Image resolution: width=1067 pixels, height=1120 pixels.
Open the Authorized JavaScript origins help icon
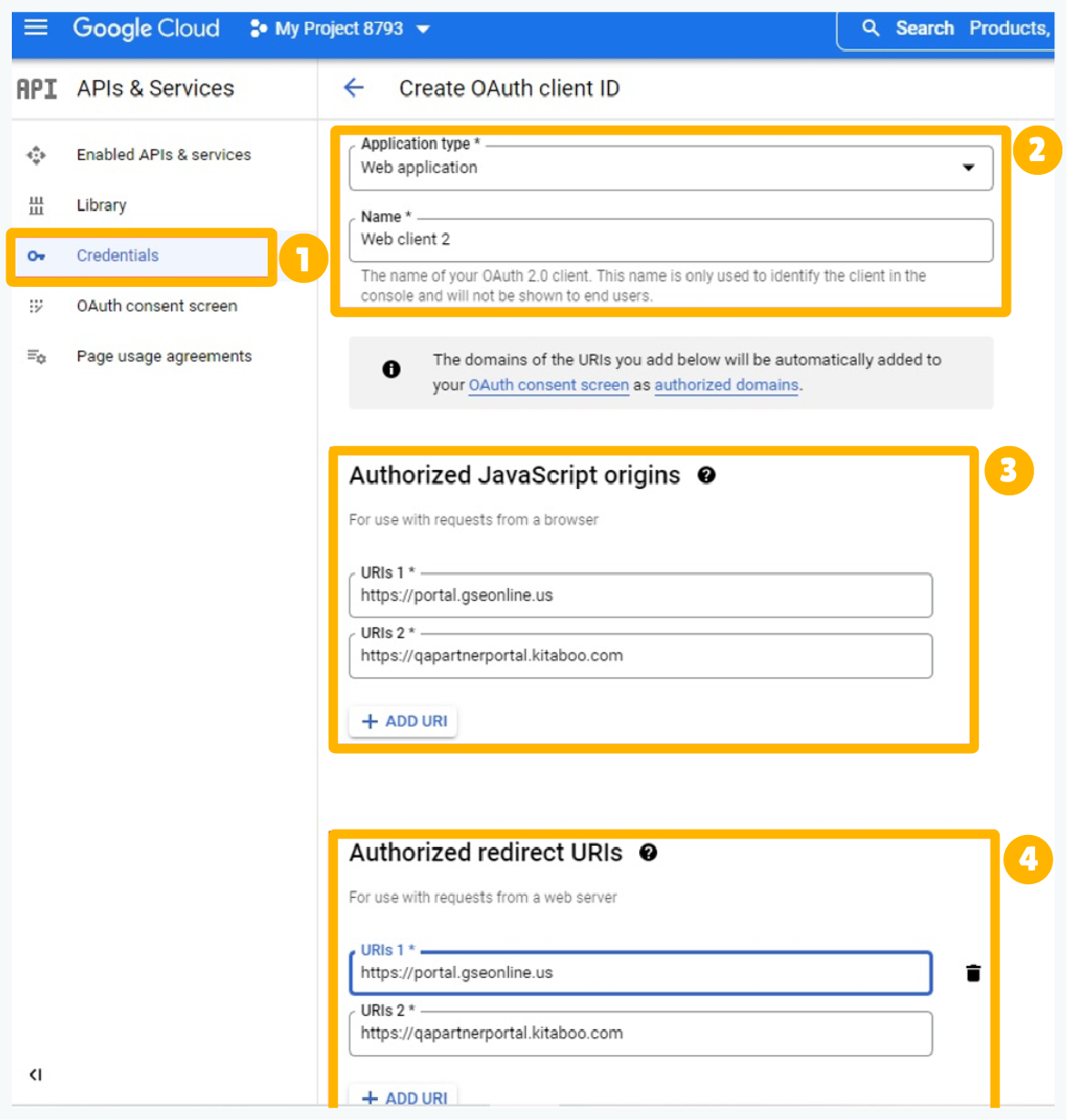click(706, 475)
